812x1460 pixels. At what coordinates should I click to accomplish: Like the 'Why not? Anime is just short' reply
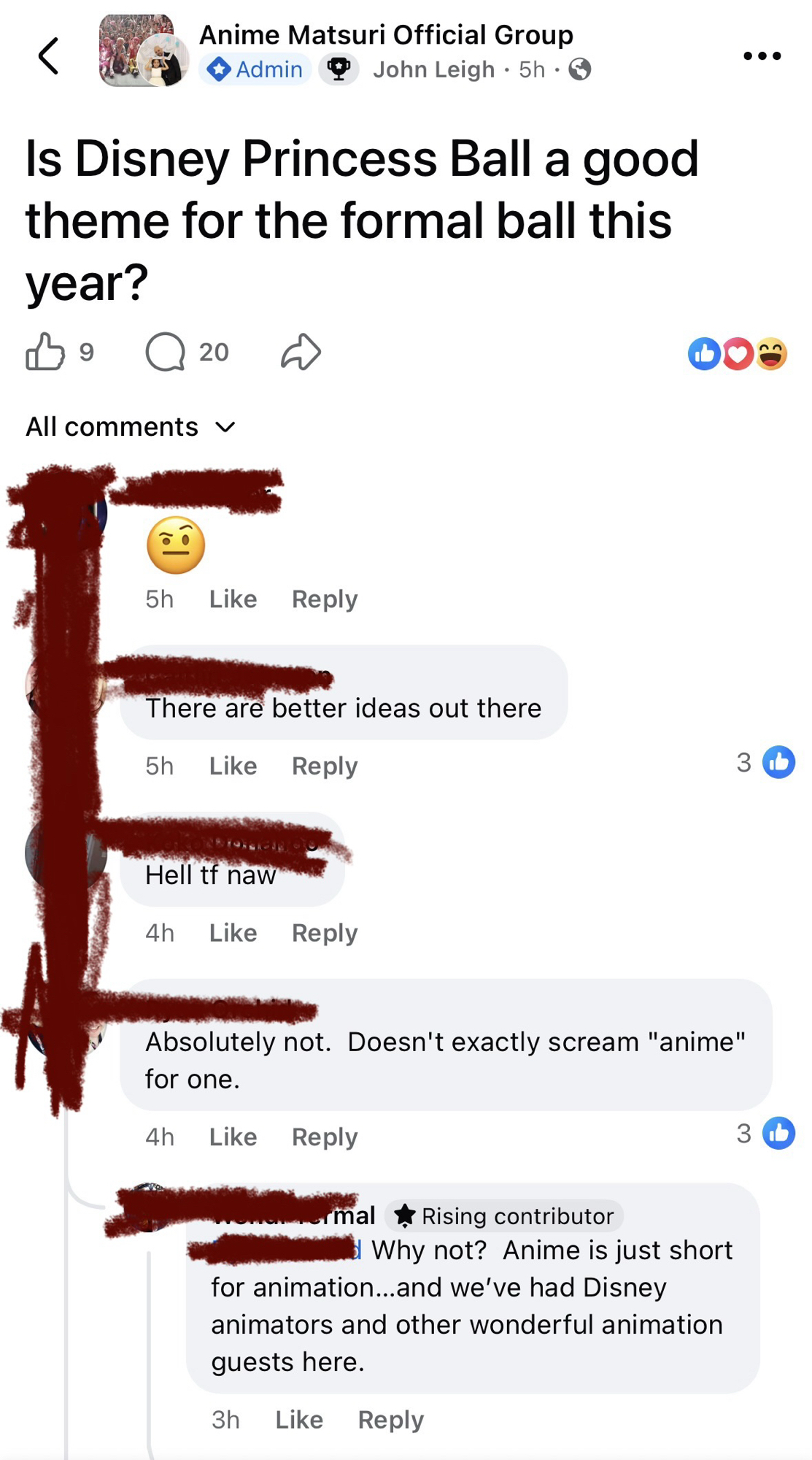299,1419
